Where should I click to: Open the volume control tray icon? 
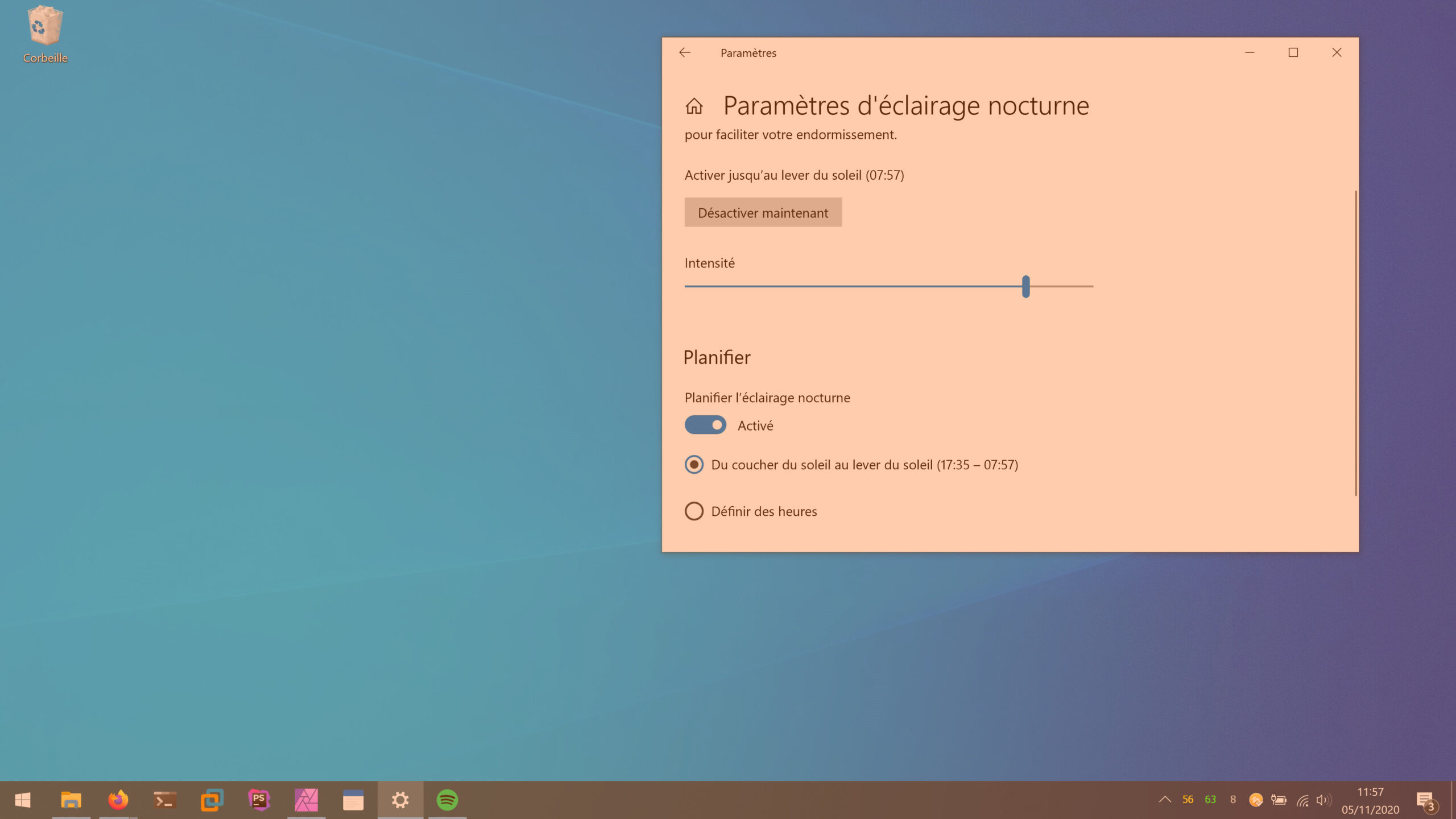pos(1324,800)
